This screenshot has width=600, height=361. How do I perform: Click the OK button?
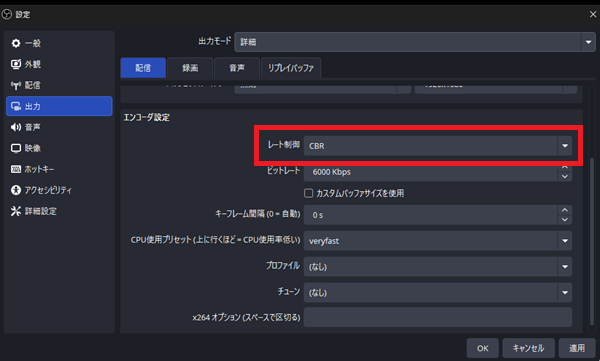(x=483, y=348)
